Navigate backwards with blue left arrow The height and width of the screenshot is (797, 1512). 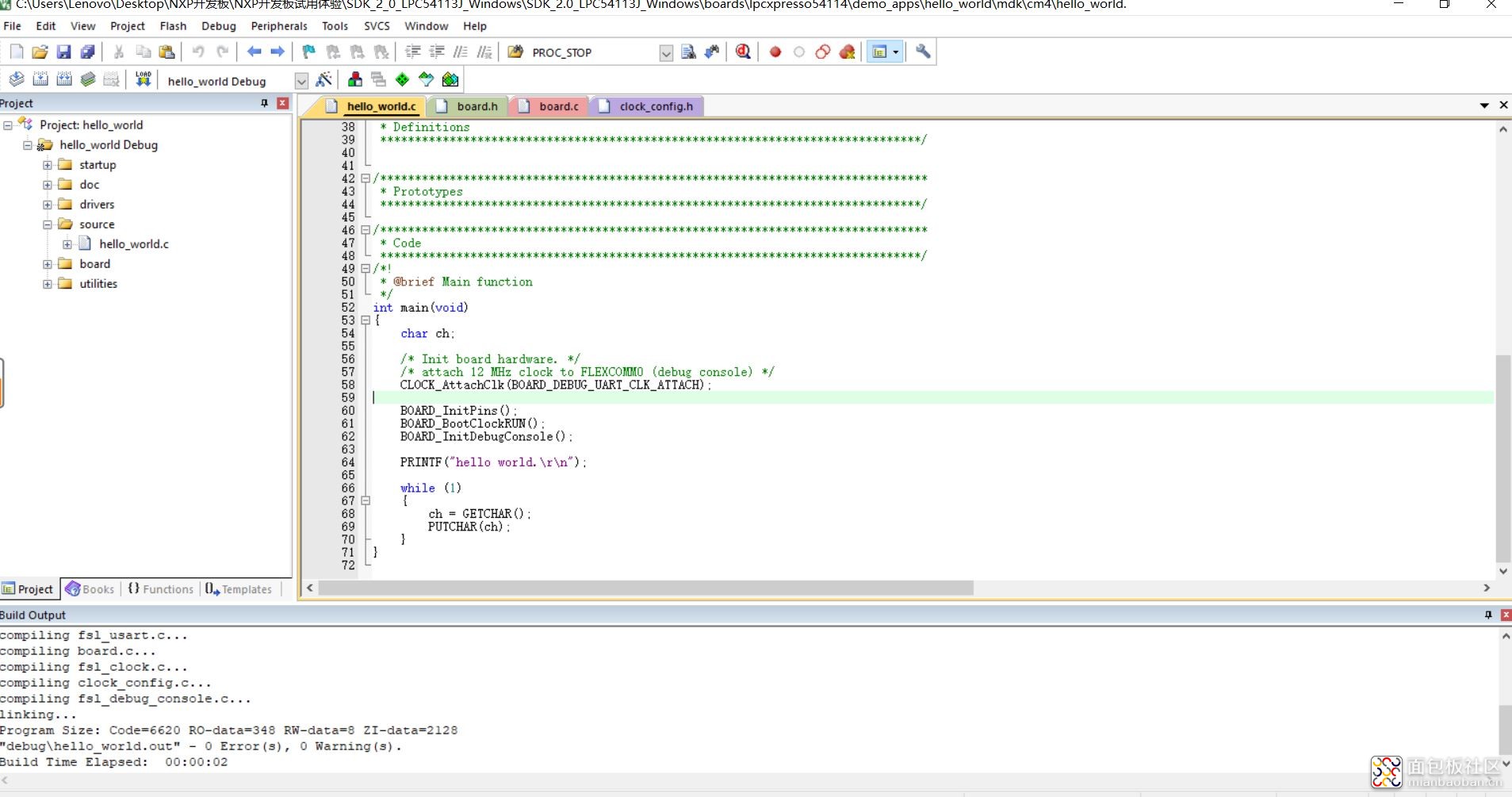254,52
